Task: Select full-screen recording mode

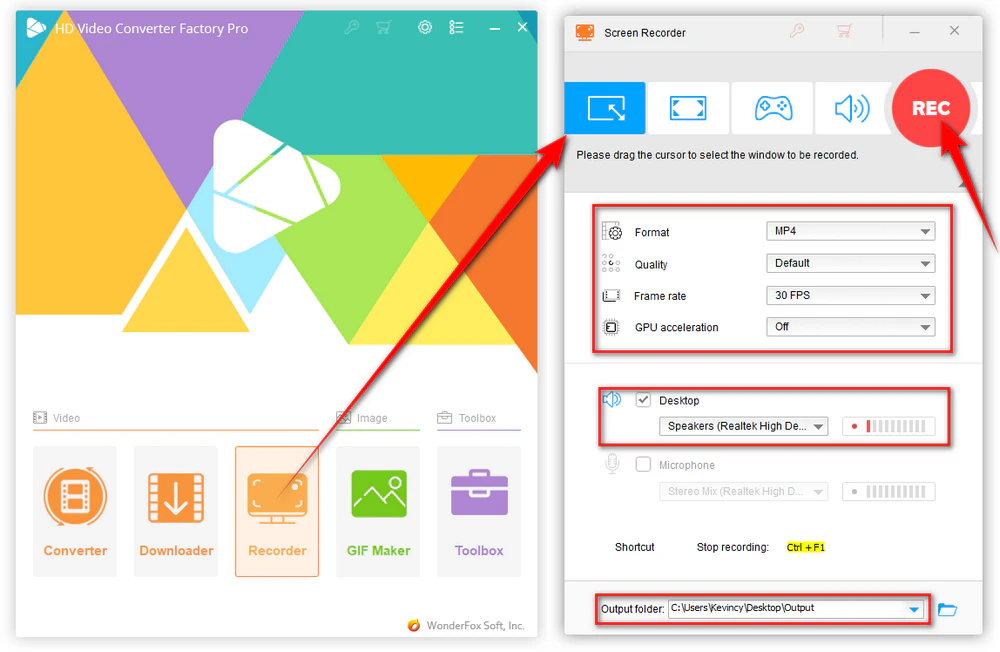Action: [x=688, y=108]
